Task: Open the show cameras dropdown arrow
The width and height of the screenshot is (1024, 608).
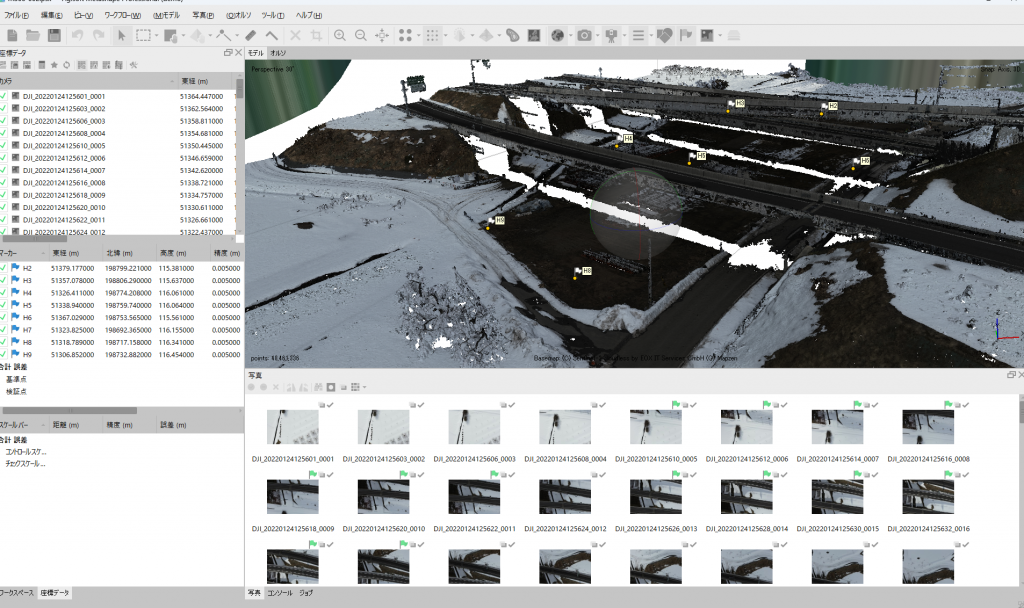Action: (x=597, y=36)
